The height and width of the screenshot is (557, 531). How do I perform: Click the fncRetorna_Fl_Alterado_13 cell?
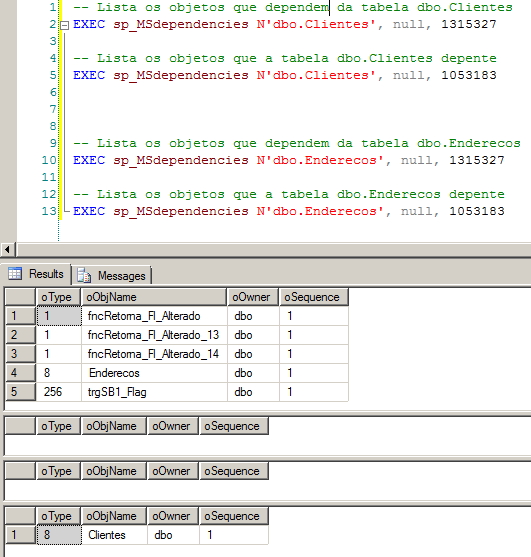click(154, 335)
